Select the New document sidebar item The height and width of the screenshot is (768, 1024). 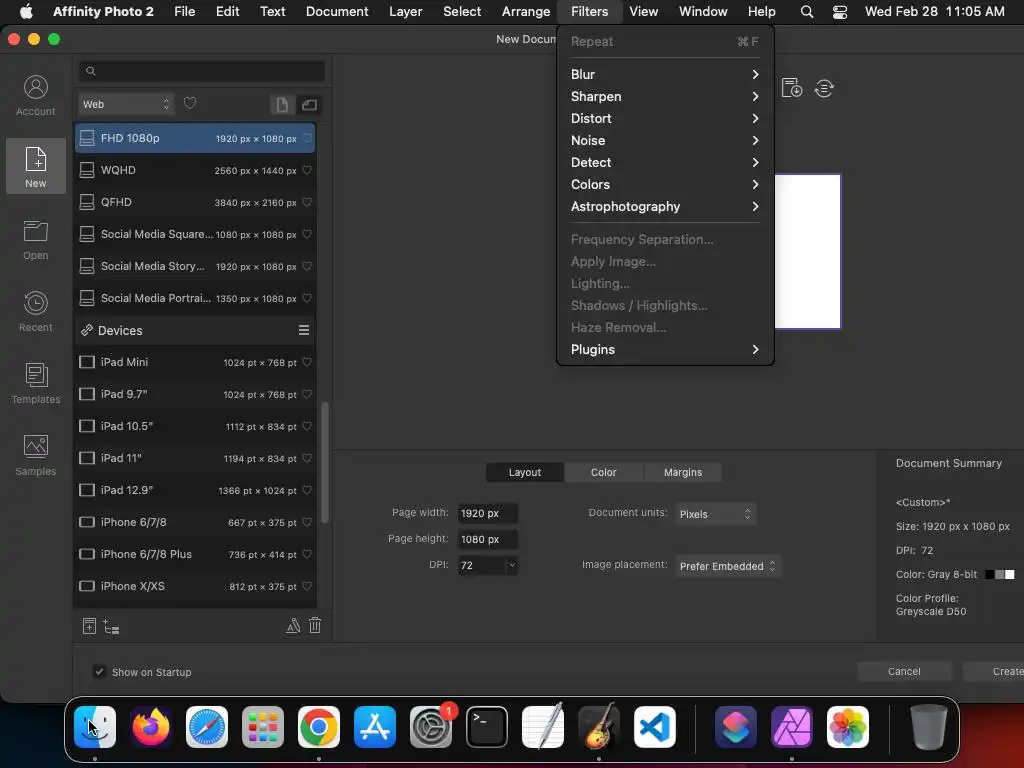coord(35,167)
